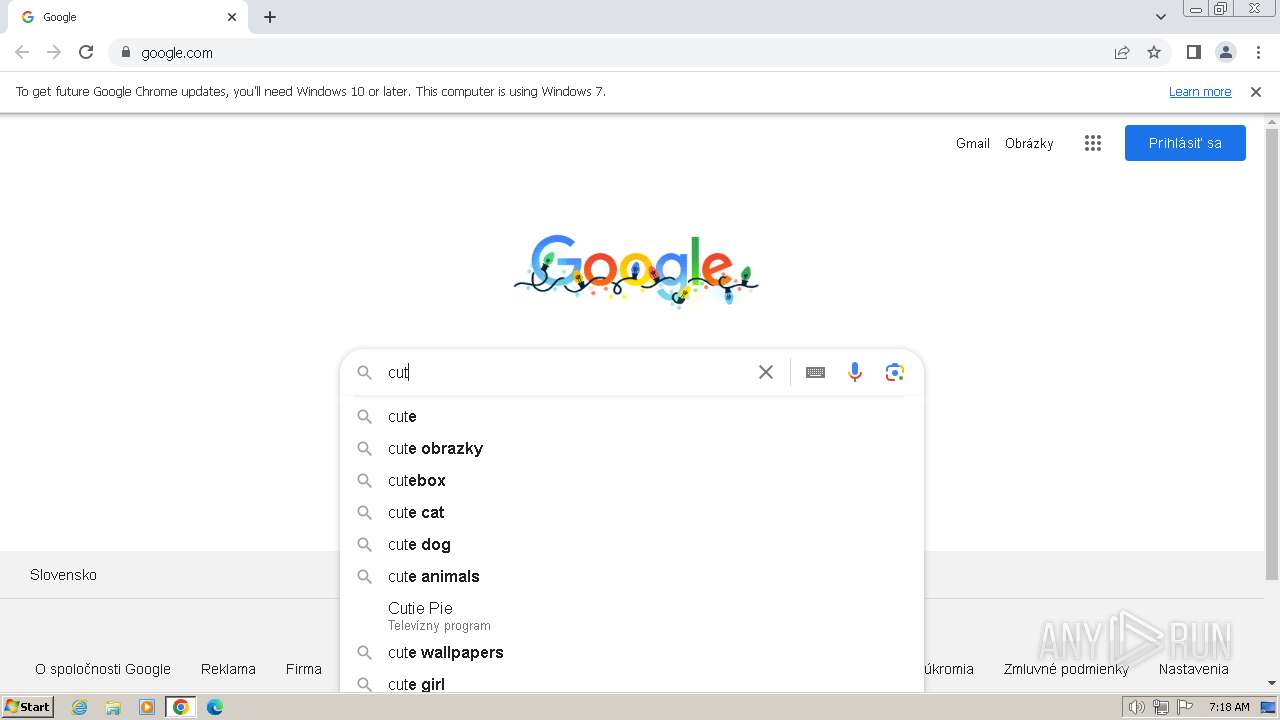Select the 'cute' suggestion

632,416
